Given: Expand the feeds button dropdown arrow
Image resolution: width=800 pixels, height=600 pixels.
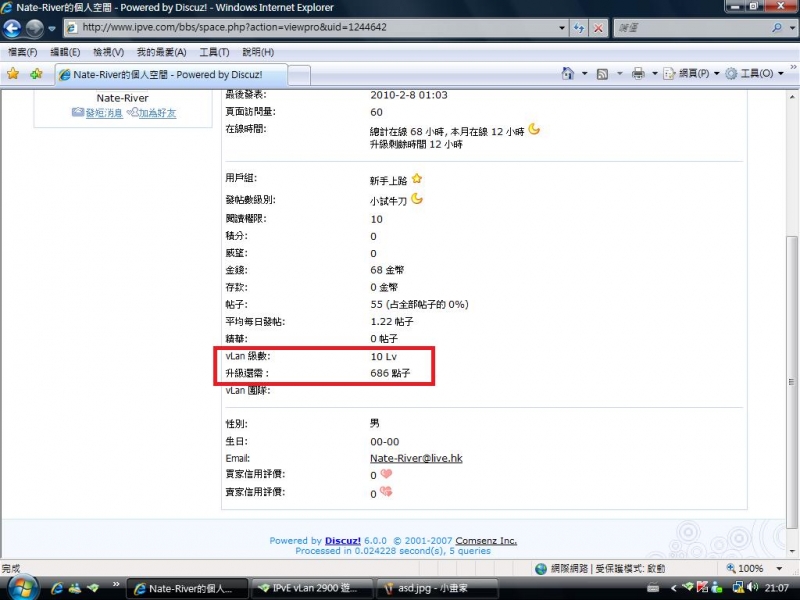Looking at the screenshot, I should 620,74.
